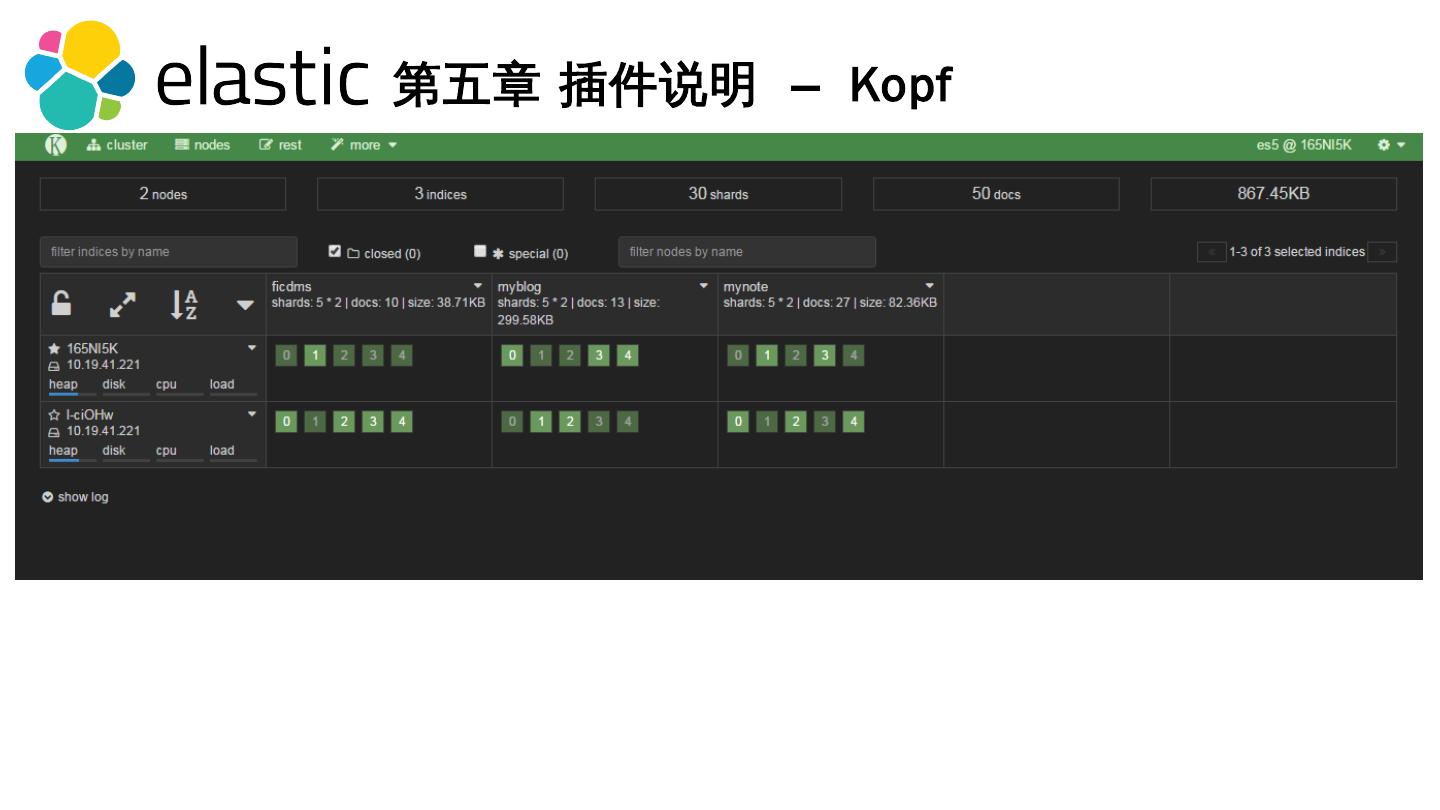This screenshot has width=1440, height=810.
Task: Open the settings gear dropdown
Action: coord(1391,145)
